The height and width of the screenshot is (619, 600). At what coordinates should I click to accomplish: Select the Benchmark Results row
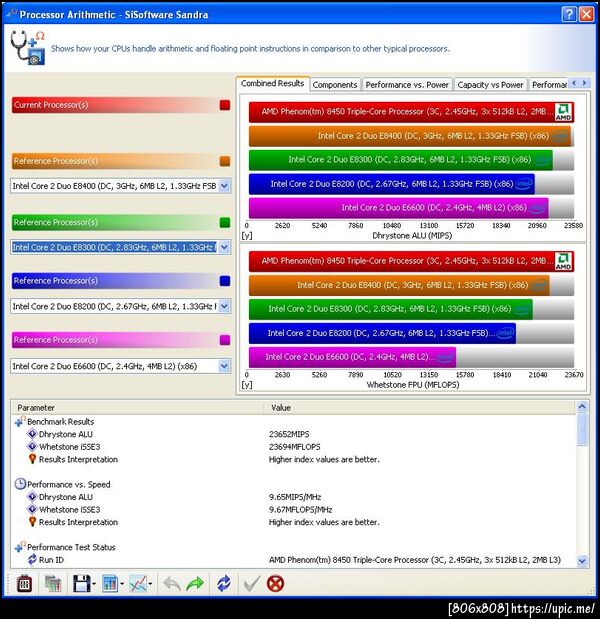tap(294, 422)
